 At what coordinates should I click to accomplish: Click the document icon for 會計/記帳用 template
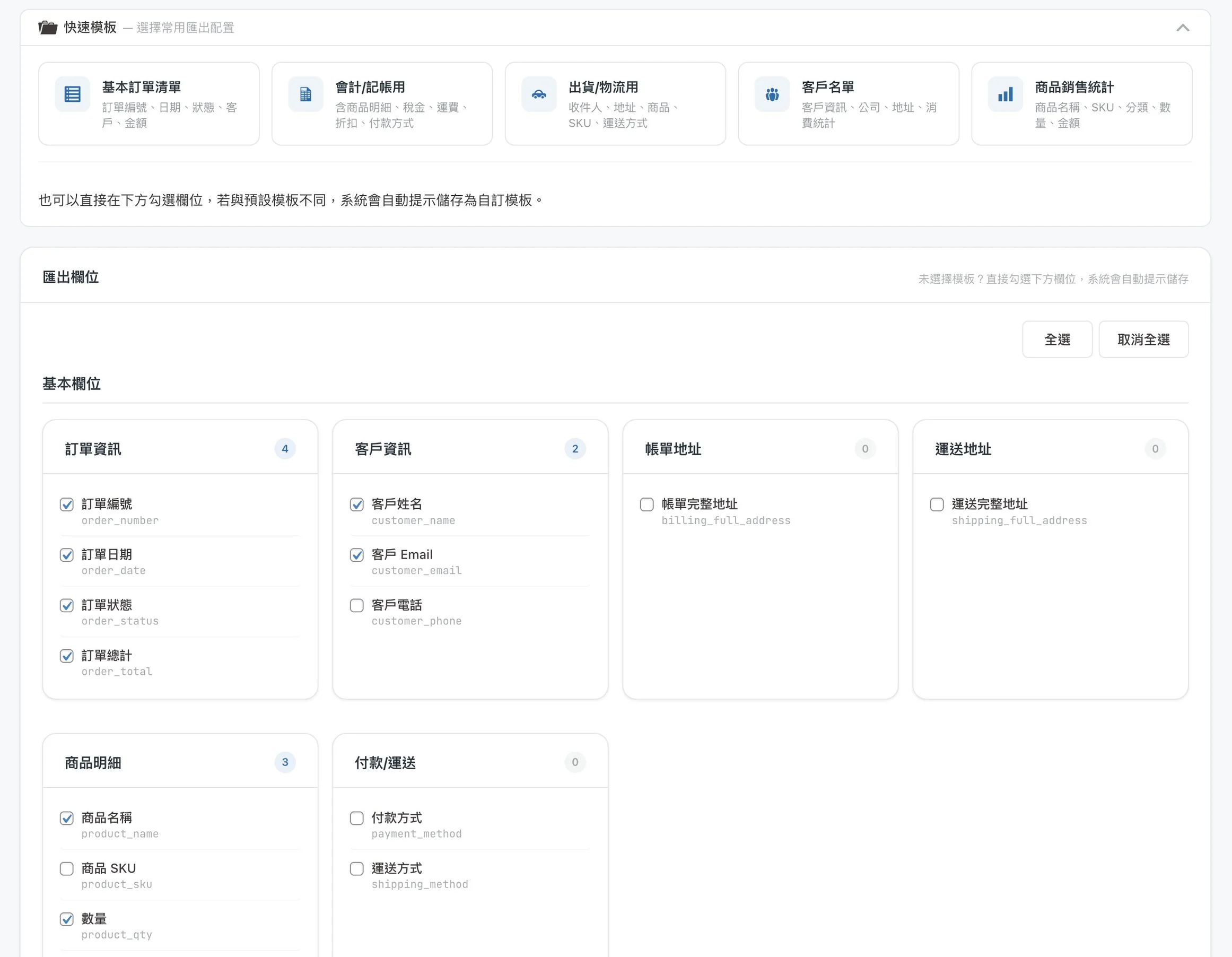click(305, 94)
